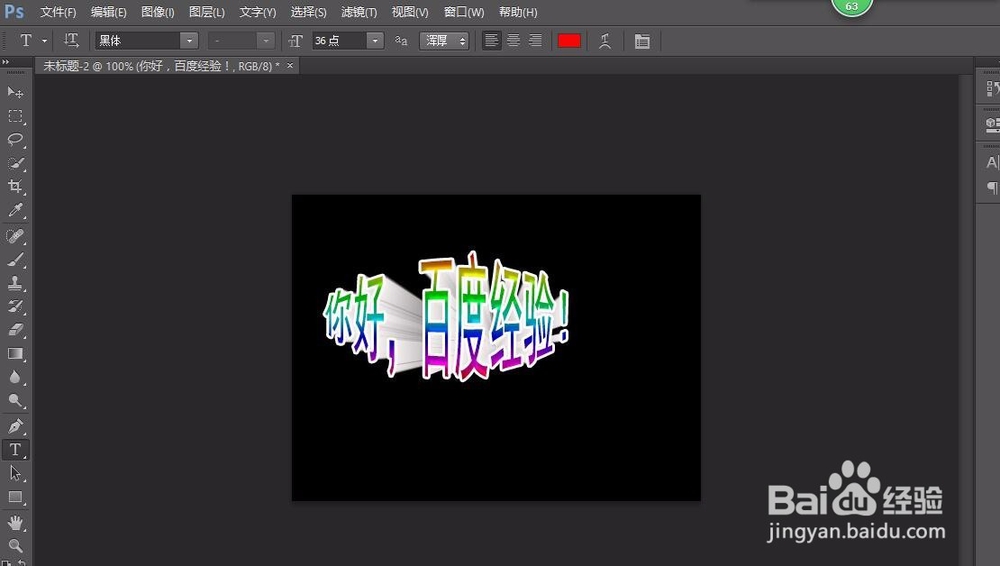Open the Character panel icon on right dock
This screenshot has height=566, width=1000.
point(992,163)
